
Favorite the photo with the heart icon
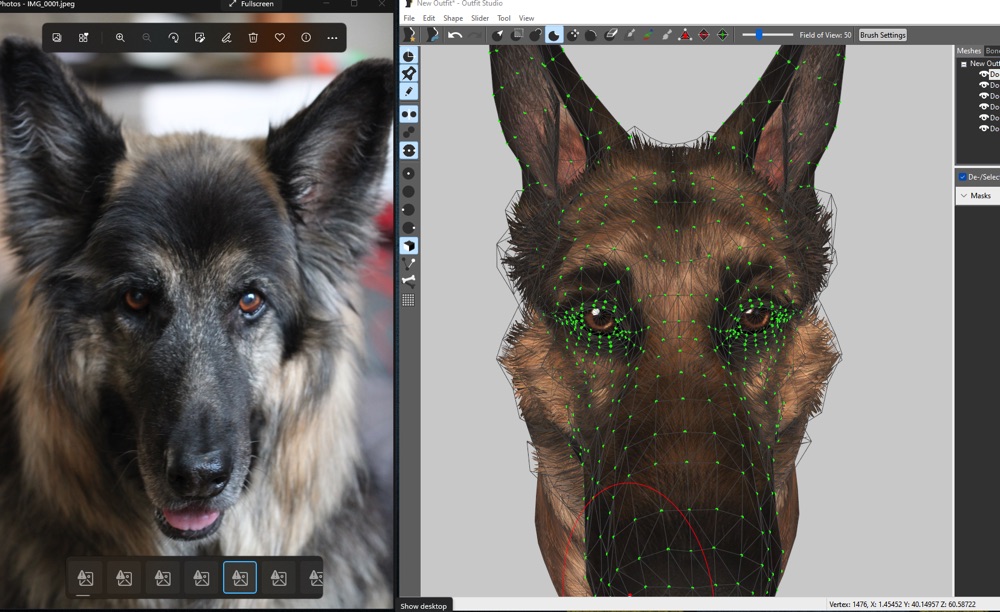(x=279, y=38)
